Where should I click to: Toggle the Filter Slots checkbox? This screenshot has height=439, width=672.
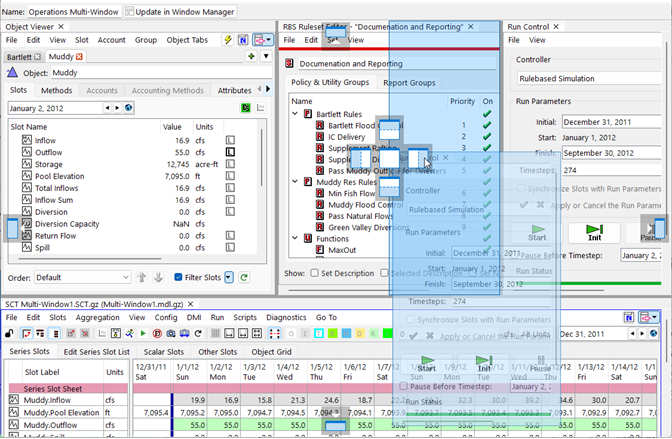pyautogui.click(x=178, y=277)
